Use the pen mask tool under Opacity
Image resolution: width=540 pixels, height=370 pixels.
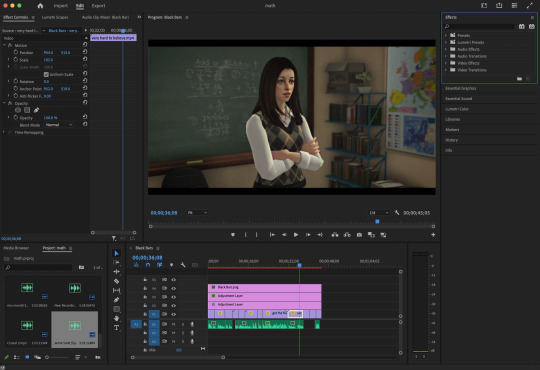[36, 110]
